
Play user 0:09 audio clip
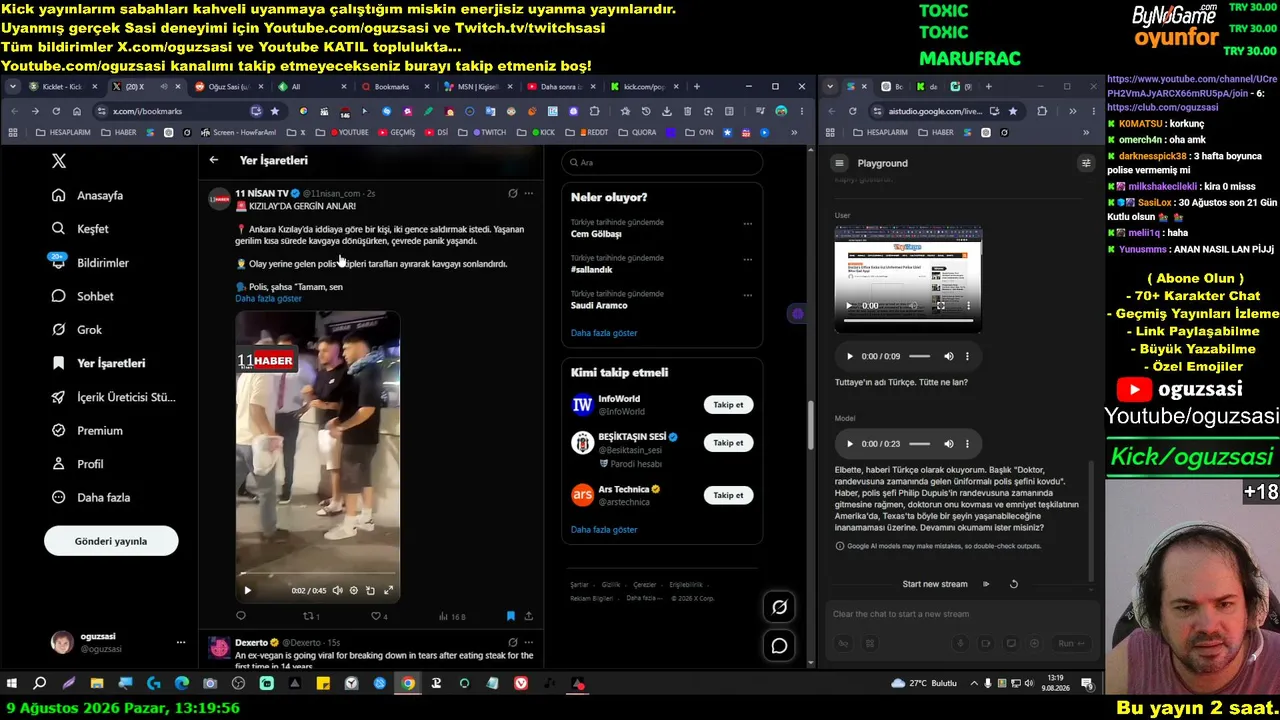click(x=850, y=356)
